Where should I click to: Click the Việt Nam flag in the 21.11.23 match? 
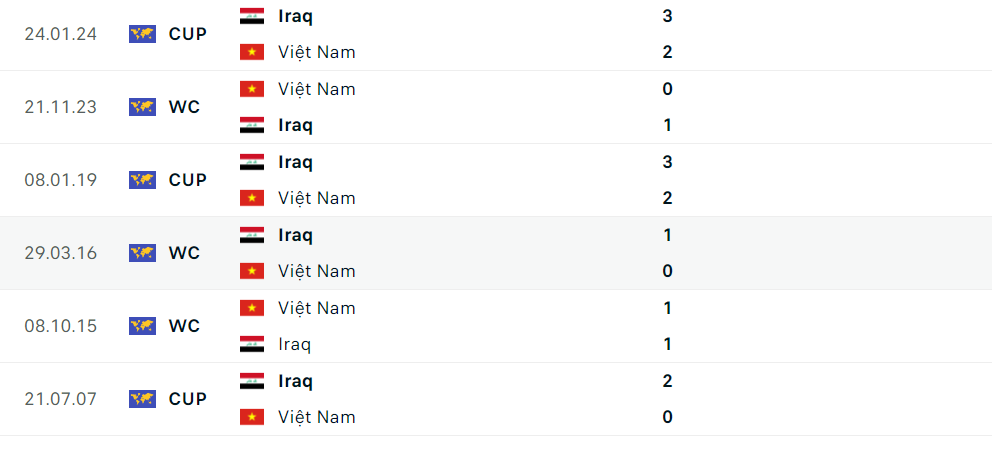[x=252, y=89]
